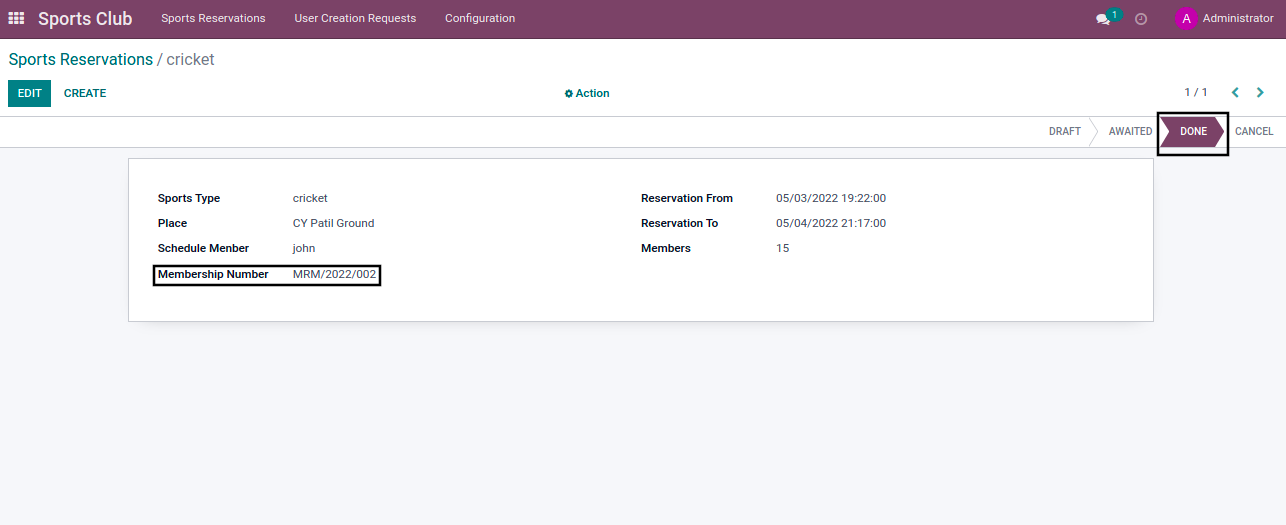Image resolution: width=1286 pixels, height=525 pixels.
Task: Click Membership Number MRM/2022/002
Action: pyautogui.click(x=335, y=274)
